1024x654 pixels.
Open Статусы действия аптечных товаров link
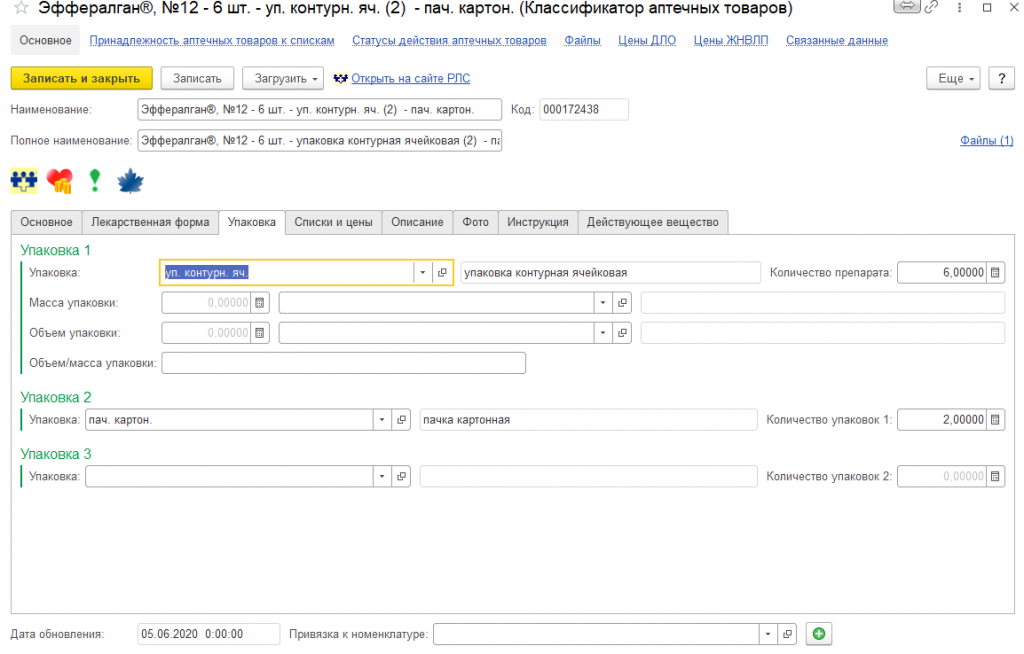[x=449, y=41]
